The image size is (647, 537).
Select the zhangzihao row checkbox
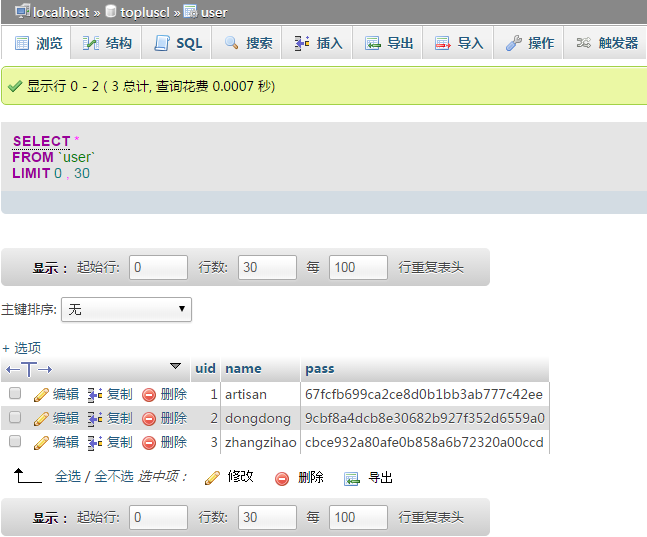pyautogui.click(x=15, y=442)
